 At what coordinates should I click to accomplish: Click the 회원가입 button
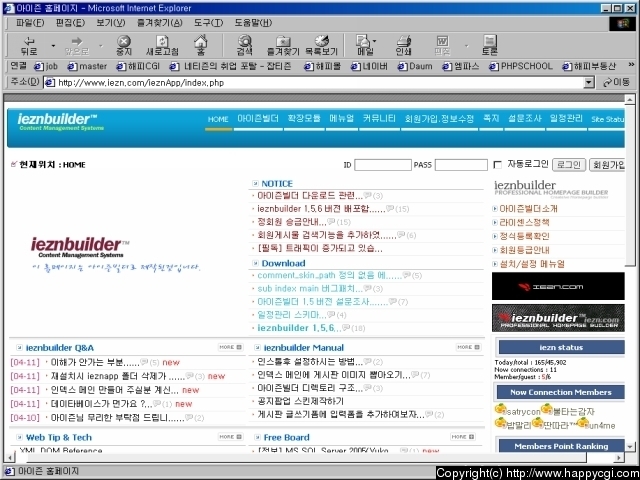click(x=607, y=164)
